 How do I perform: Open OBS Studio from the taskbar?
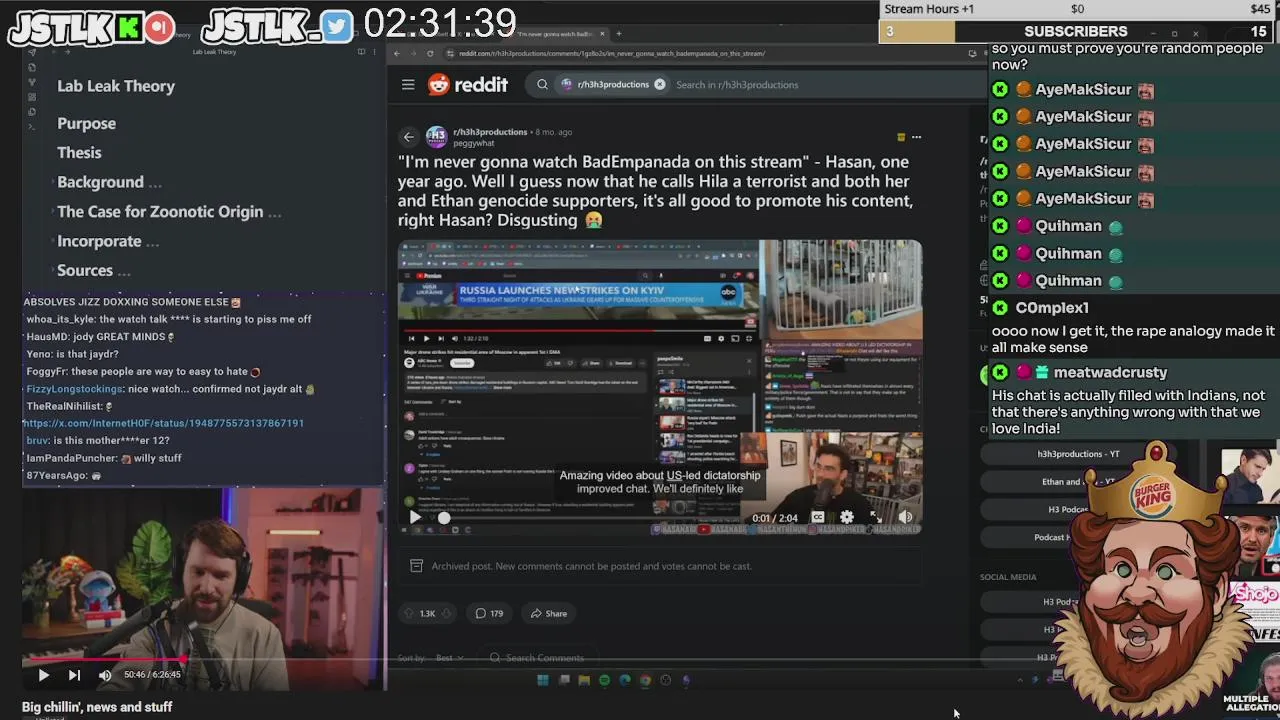tap(666, 680)
